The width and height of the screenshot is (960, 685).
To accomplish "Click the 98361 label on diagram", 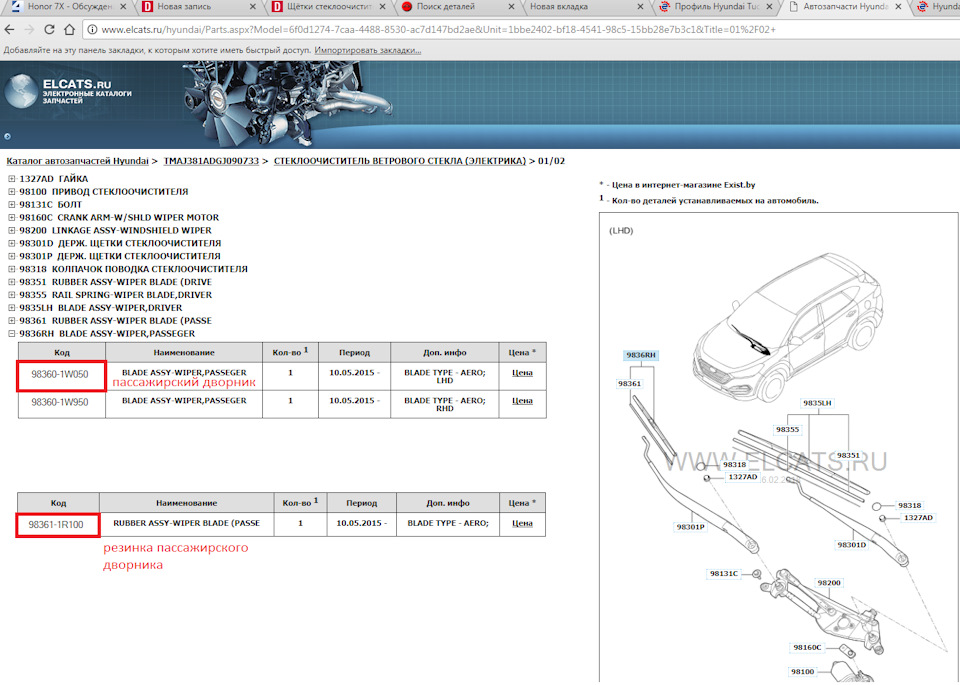I will pyautogui.click(x=629, y=384).
